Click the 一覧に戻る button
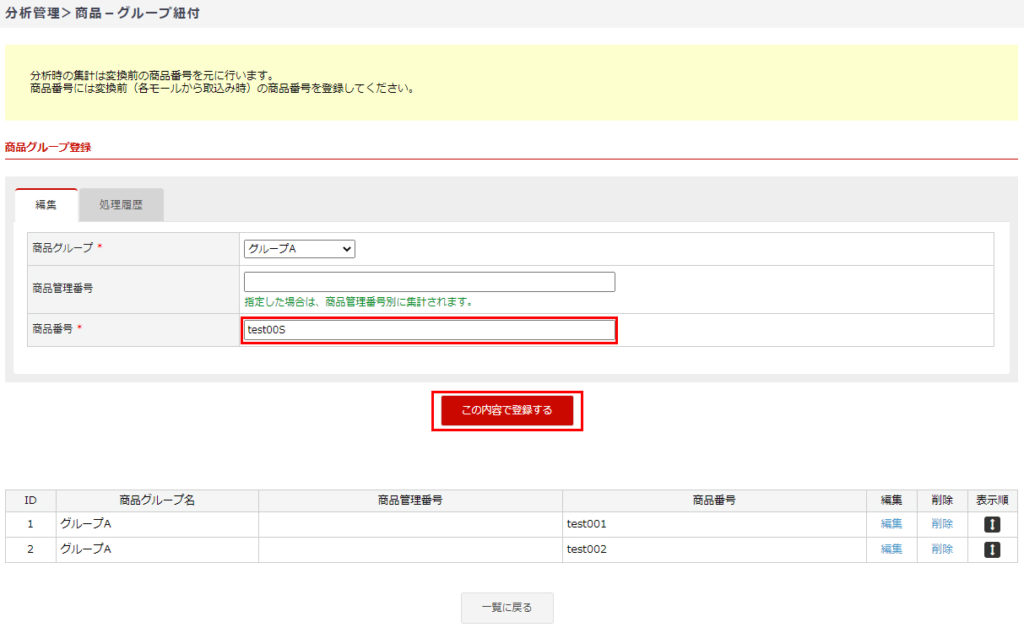 click(x=507, y=608)
